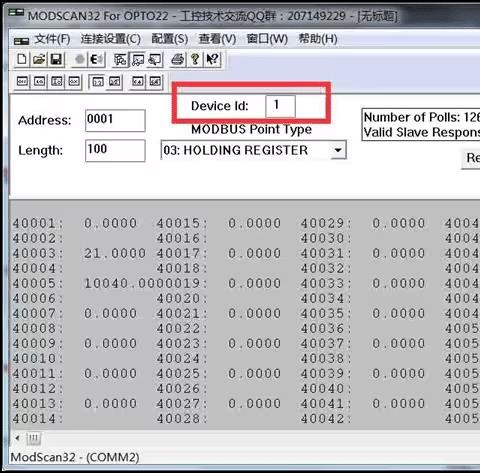Open the Data Definition toolbar icon
This screenshot has width=480, height=473.
(120, 60)
